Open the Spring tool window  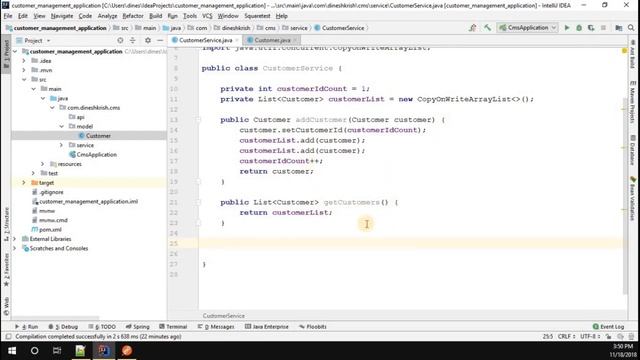click(138, 327)
